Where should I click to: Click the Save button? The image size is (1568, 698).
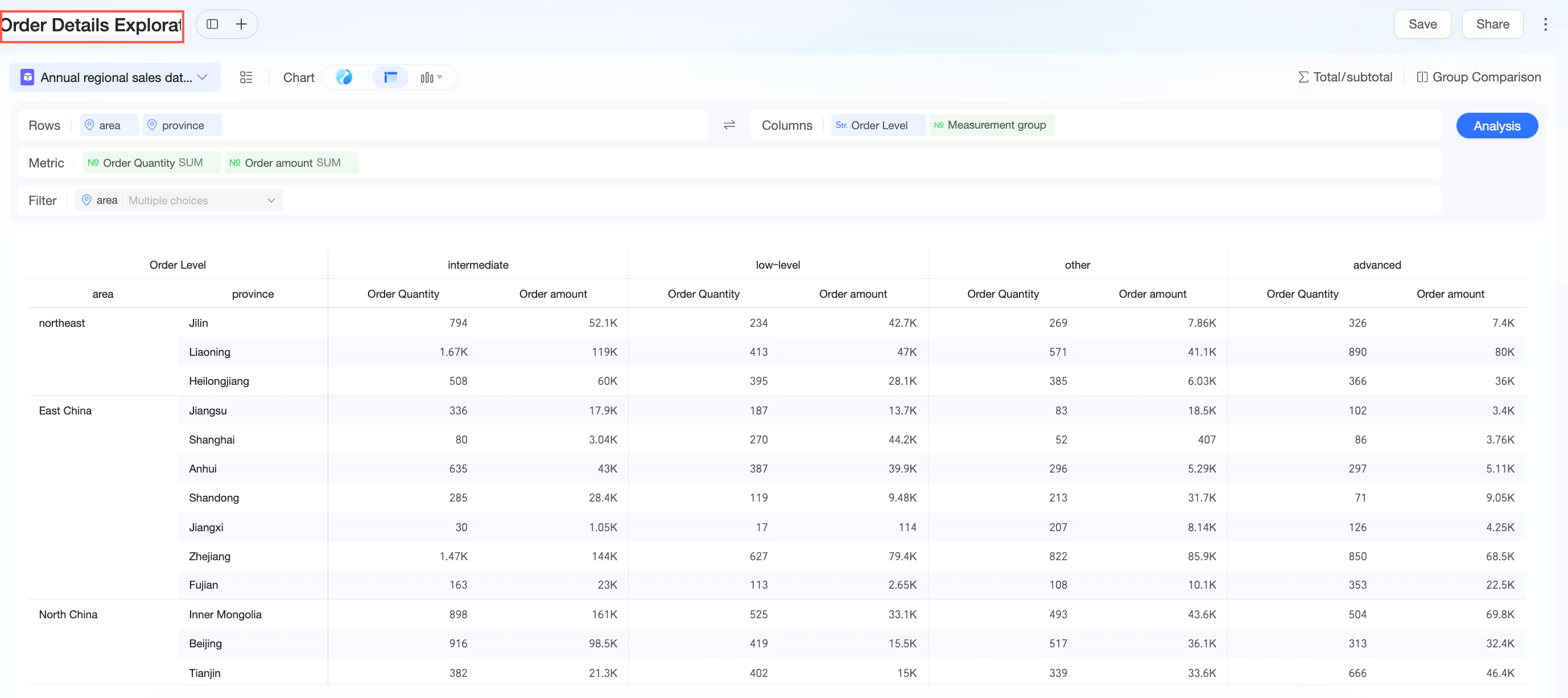click(x=1422, y=24)
